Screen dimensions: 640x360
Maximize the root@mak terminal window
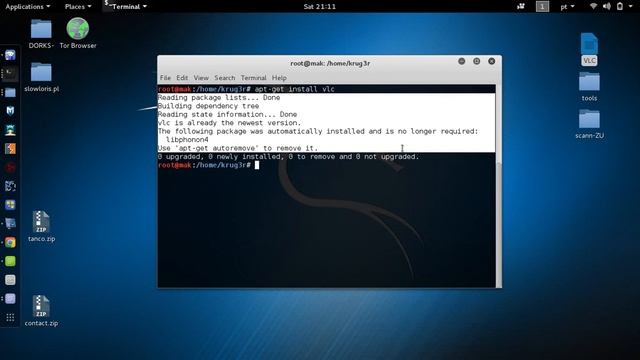(476, 61)
